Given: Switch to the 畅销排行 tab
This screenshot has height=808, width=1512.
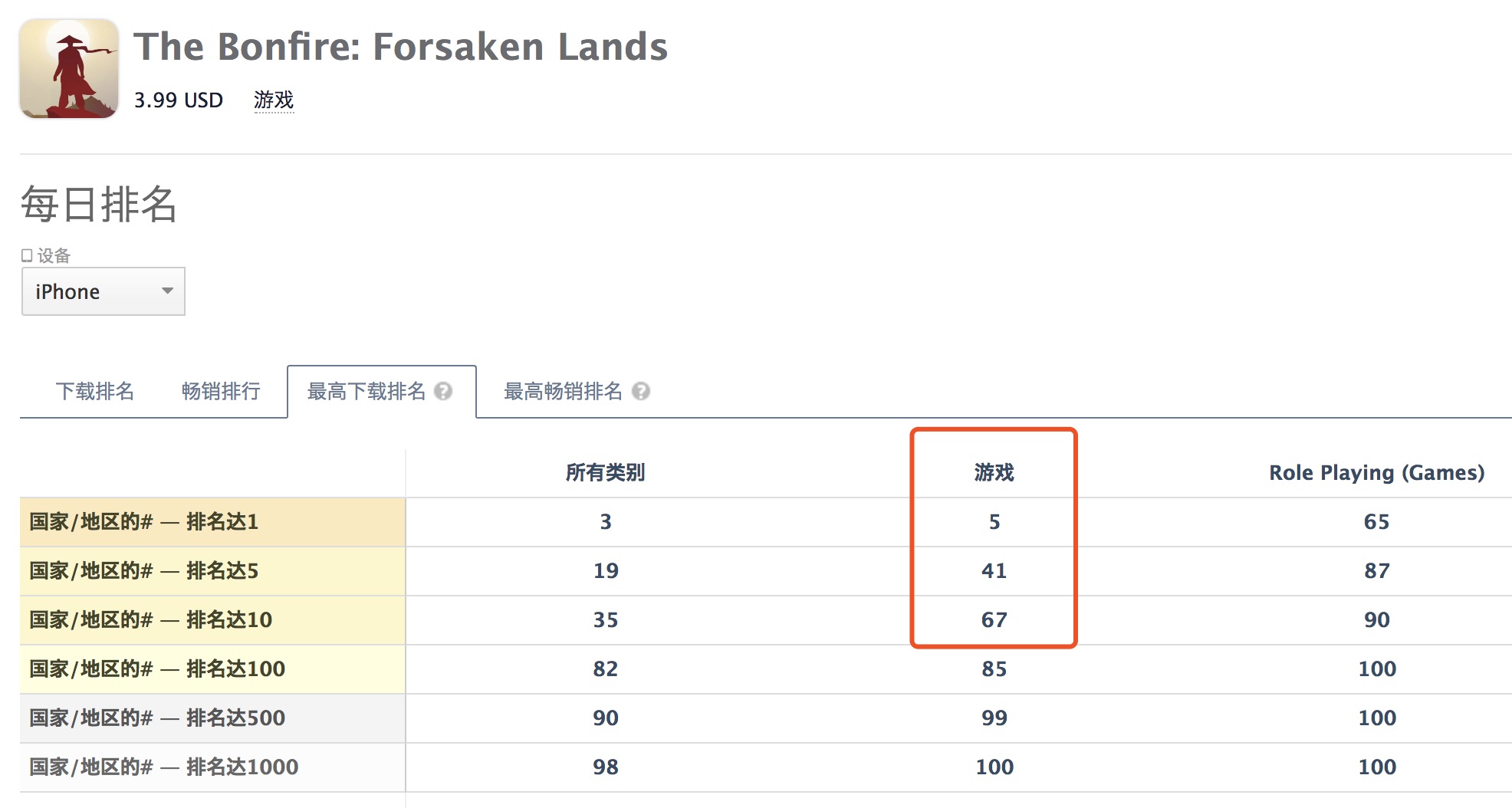Looking at the screenshot, I should pos(221,391).
